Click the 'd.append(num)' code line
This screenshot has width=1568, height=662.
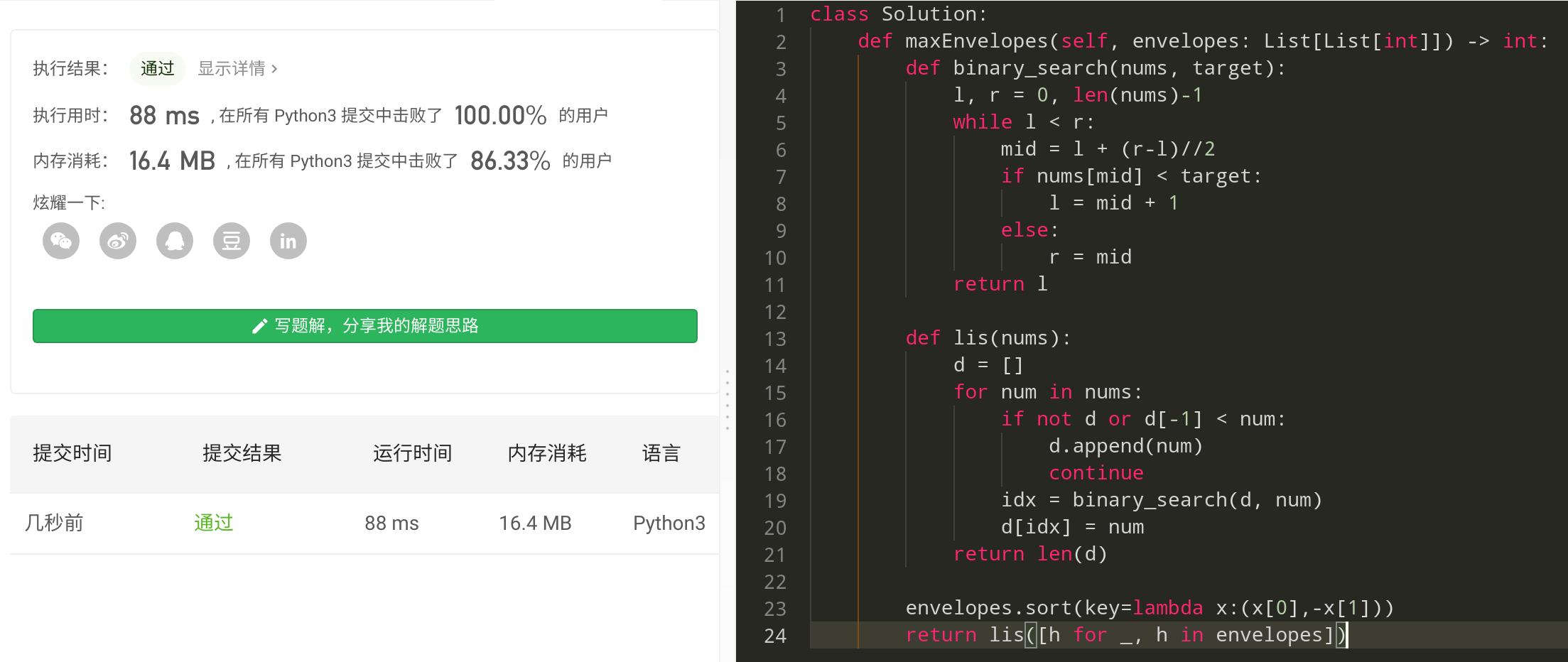point(1125,445)
